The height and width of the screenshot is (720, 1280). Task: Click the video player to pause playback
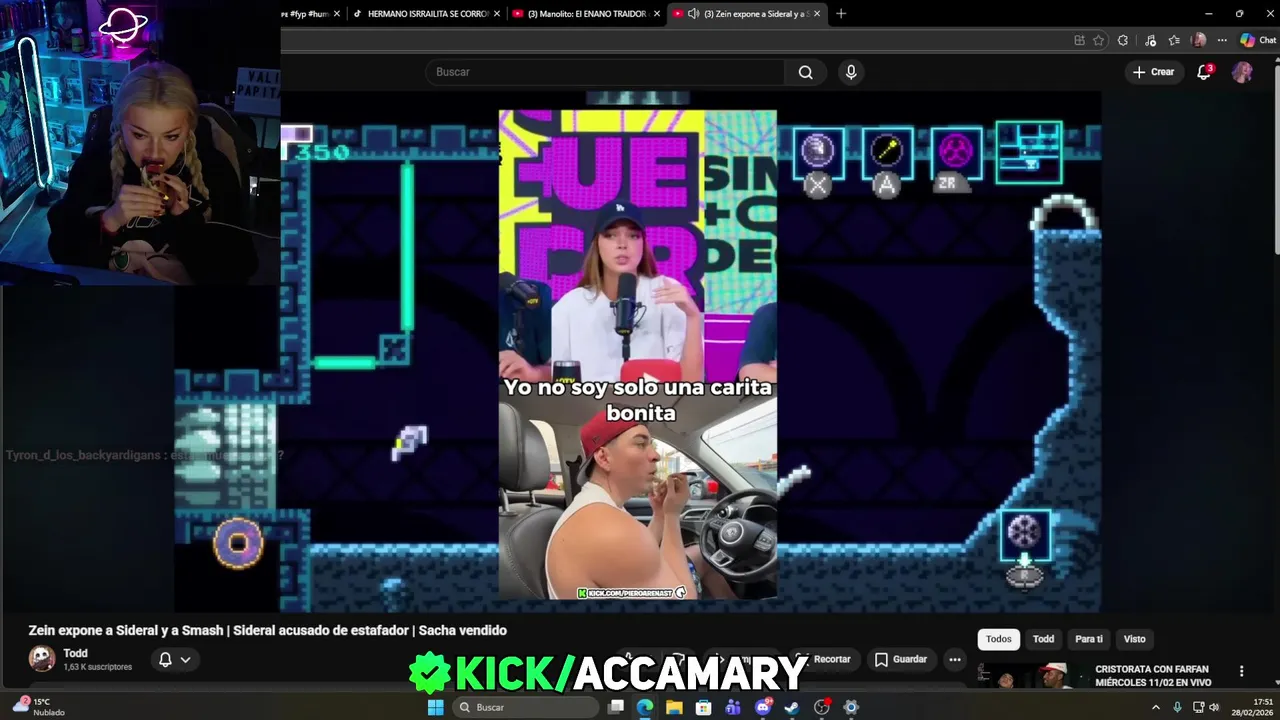click(x=638, y=350)
